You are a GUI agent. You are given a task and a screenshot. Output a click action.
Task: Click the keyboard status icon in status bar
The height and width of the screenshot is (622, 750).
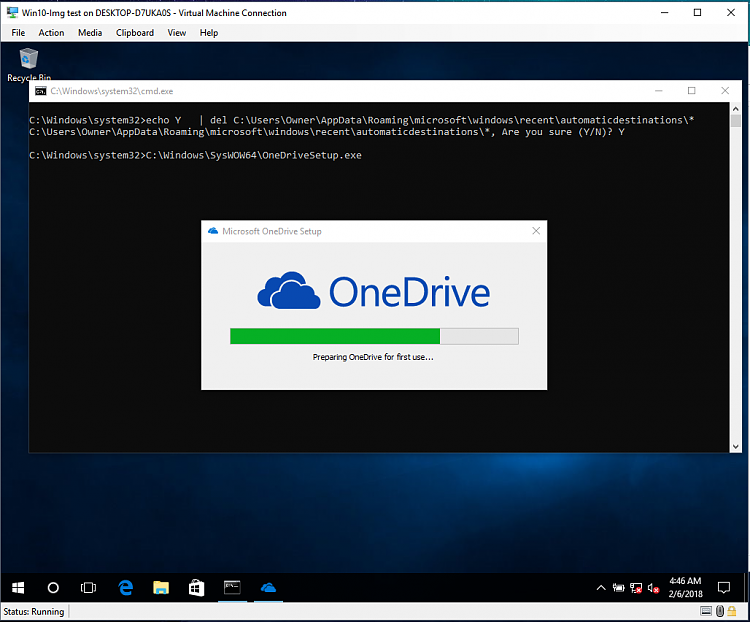point(706,611)
